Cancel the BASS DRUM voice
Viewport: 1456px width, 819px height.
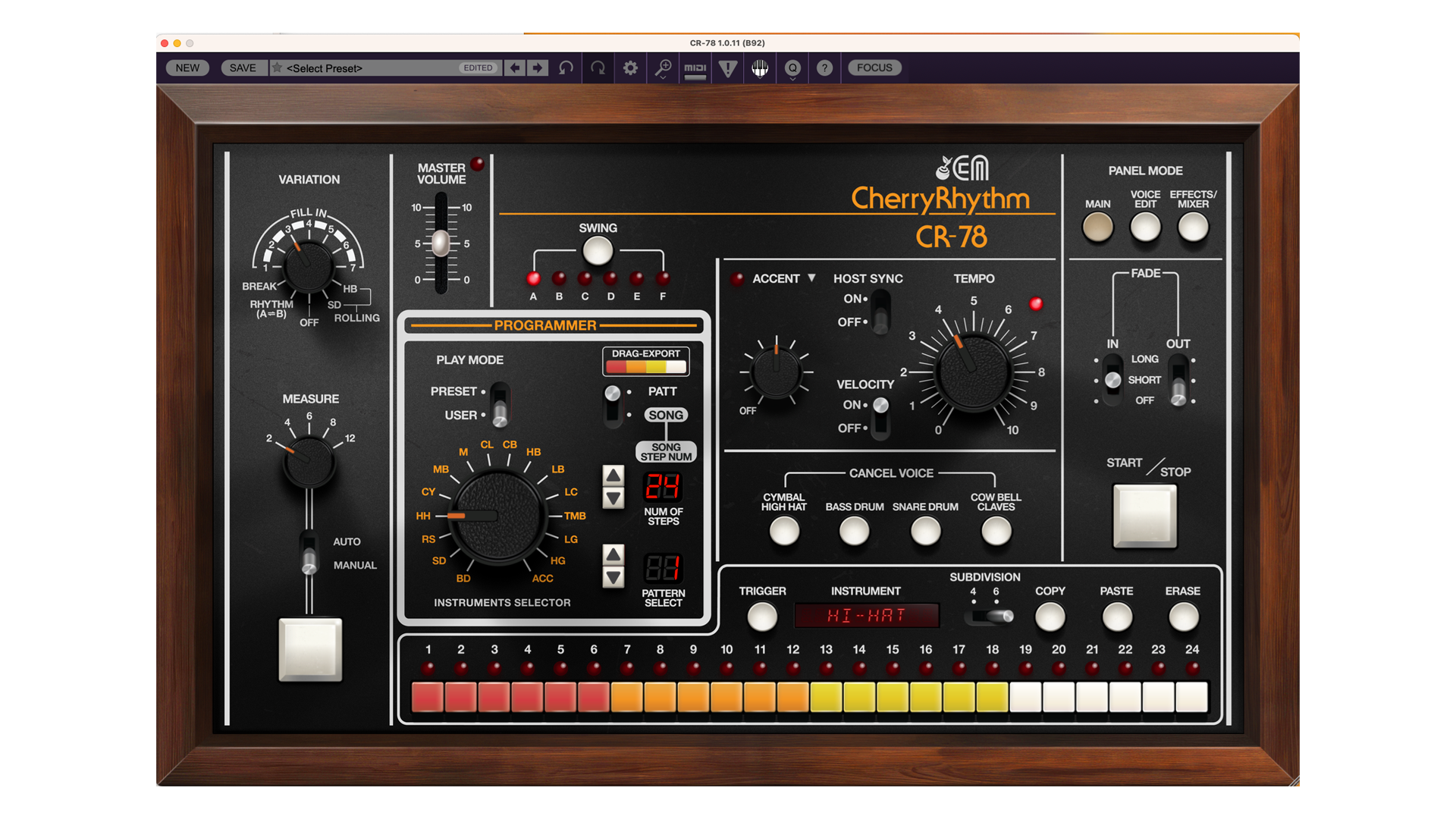coord(854,531)
